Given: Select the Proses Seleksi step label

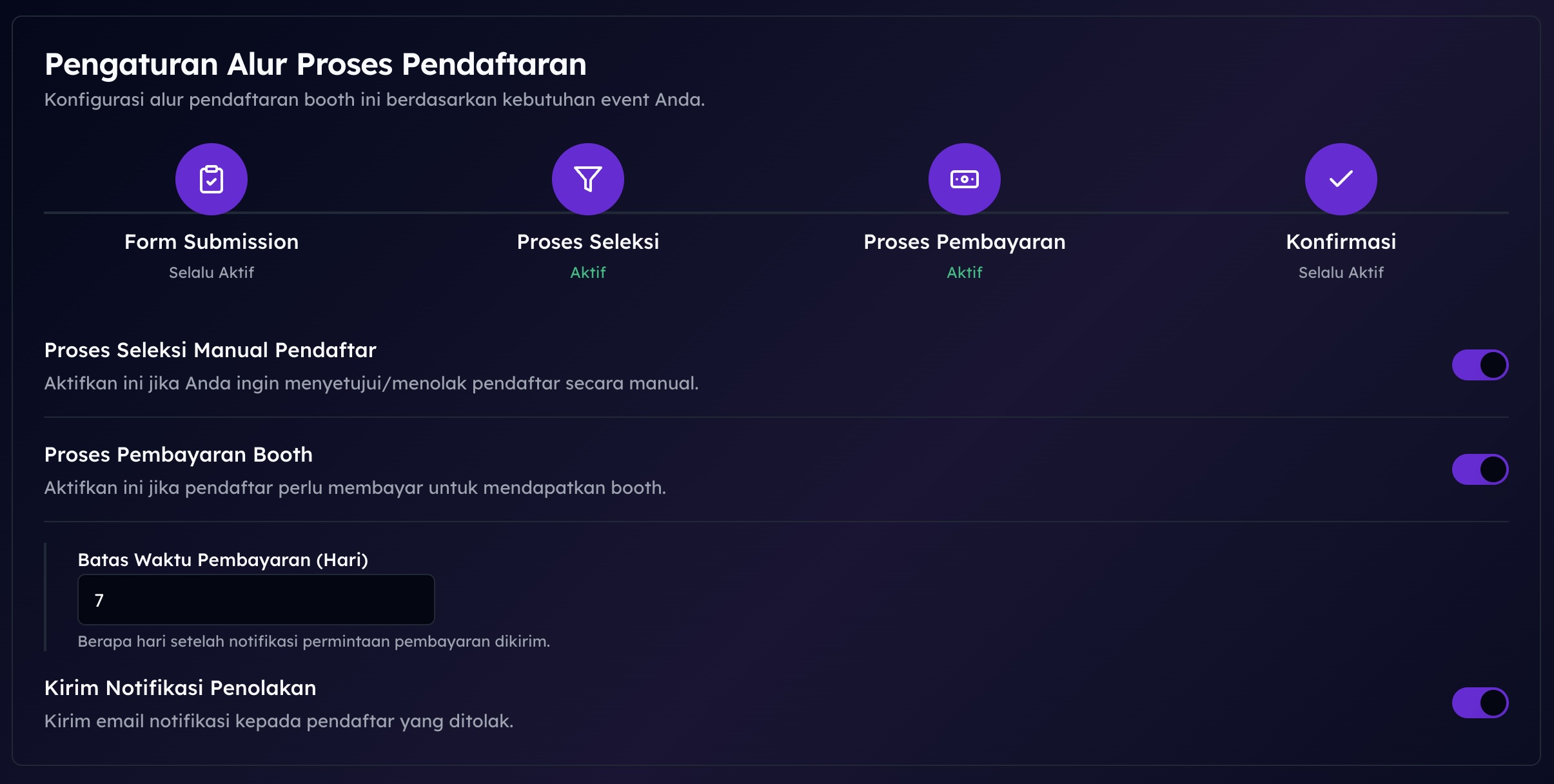Looking at the screenshot, I should (588, 242).
